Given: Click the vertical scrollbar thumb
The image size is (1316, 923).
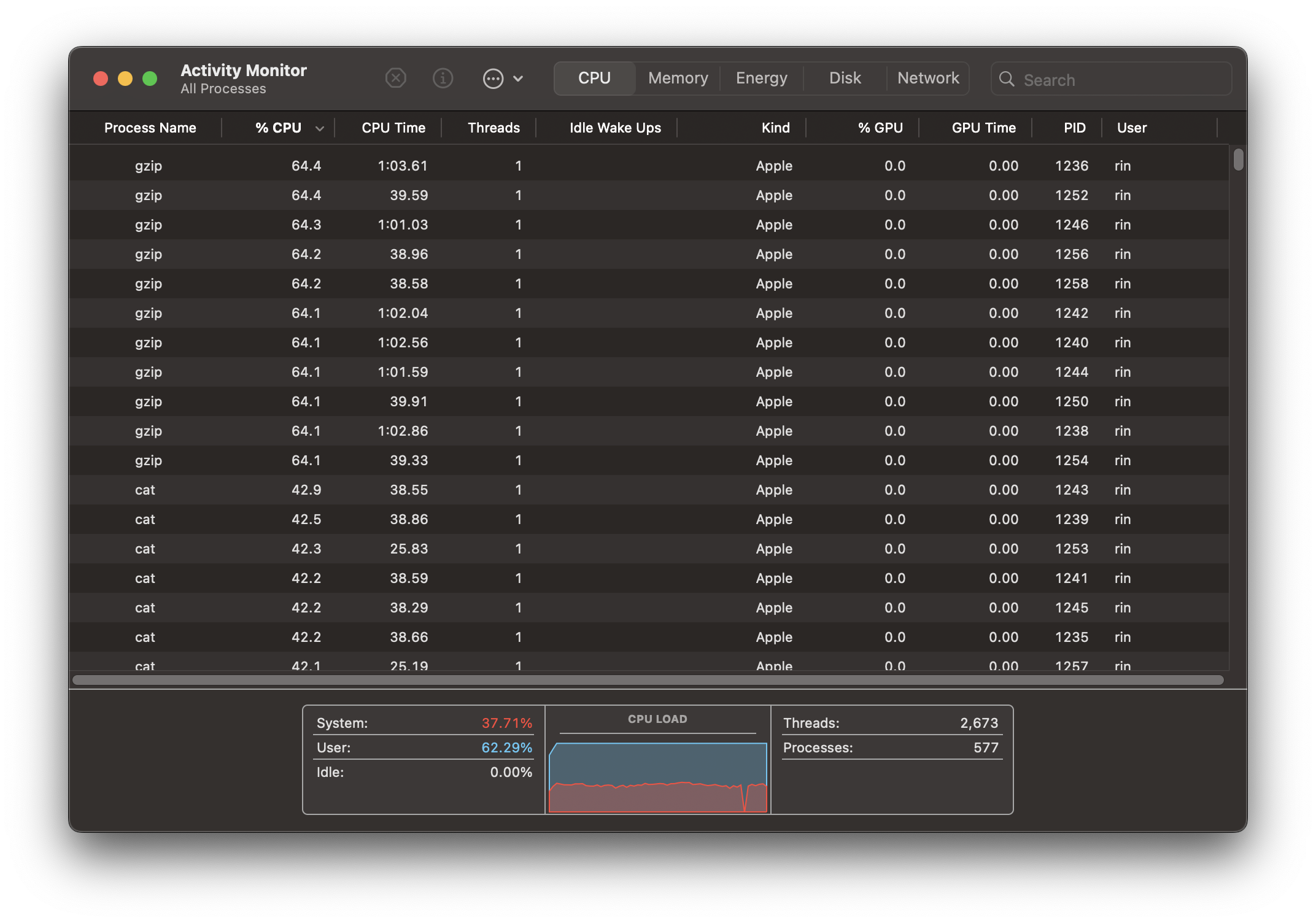Looking at the screenshot, I should pyautogui.click(x=1238, y=160).
